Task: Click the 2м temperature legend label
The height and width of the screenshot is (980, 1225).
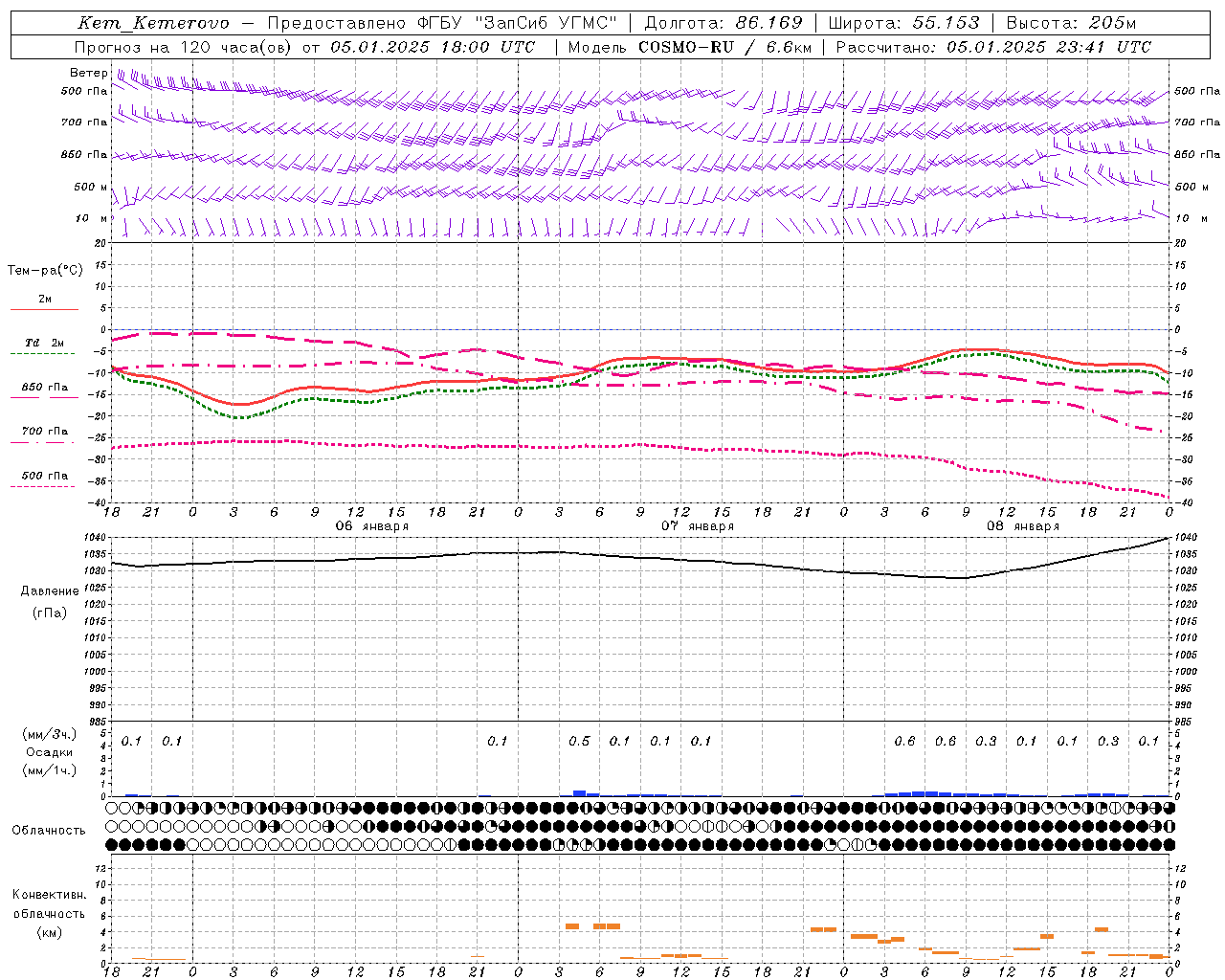Action: click(45, 300)
